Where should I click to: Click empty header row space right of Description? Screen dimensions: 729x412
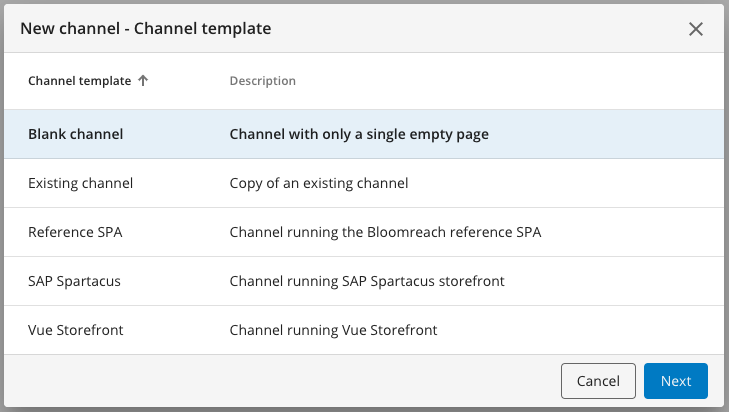[x=500, y=81]
